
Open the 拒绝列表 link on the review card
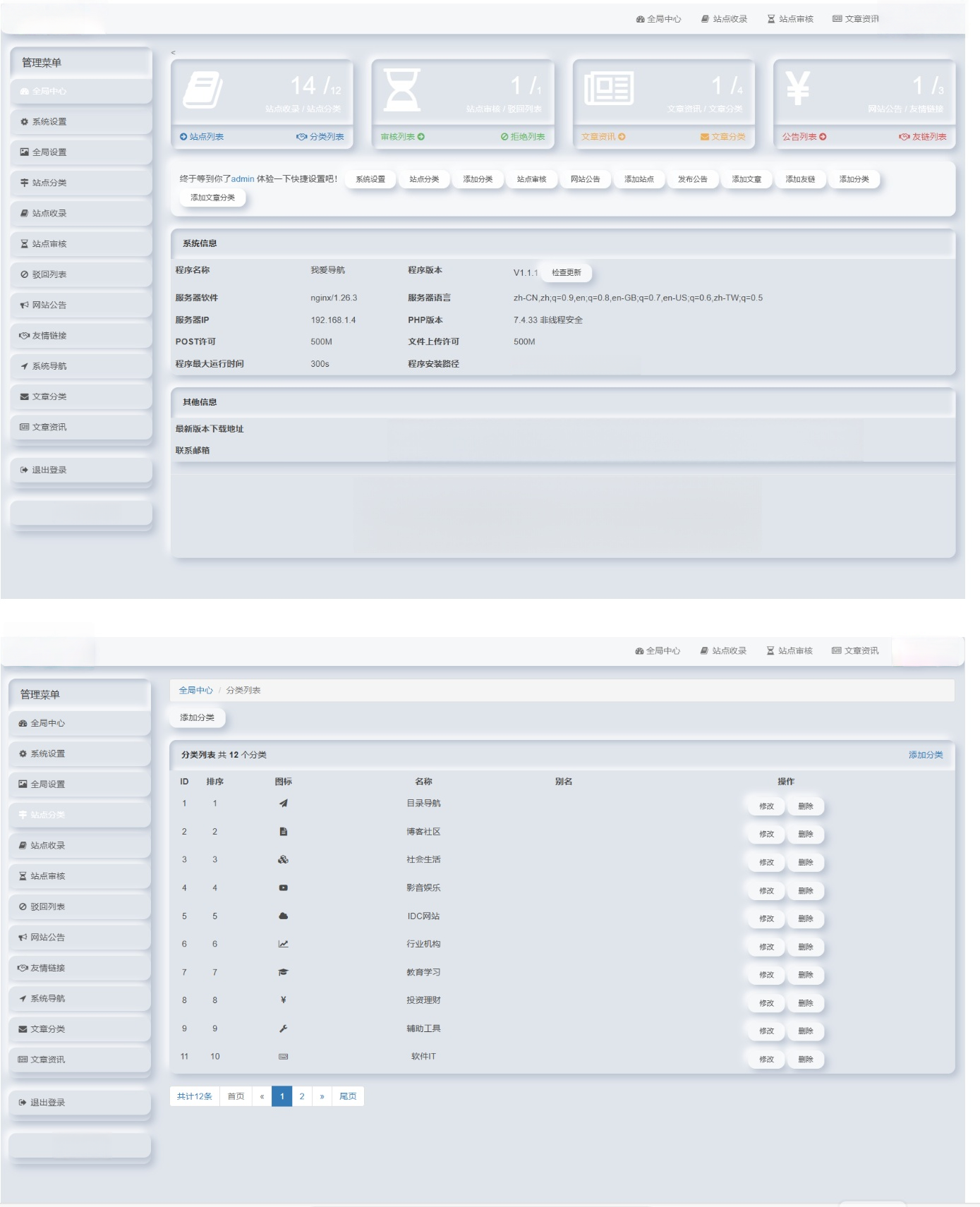pos(523,137)
